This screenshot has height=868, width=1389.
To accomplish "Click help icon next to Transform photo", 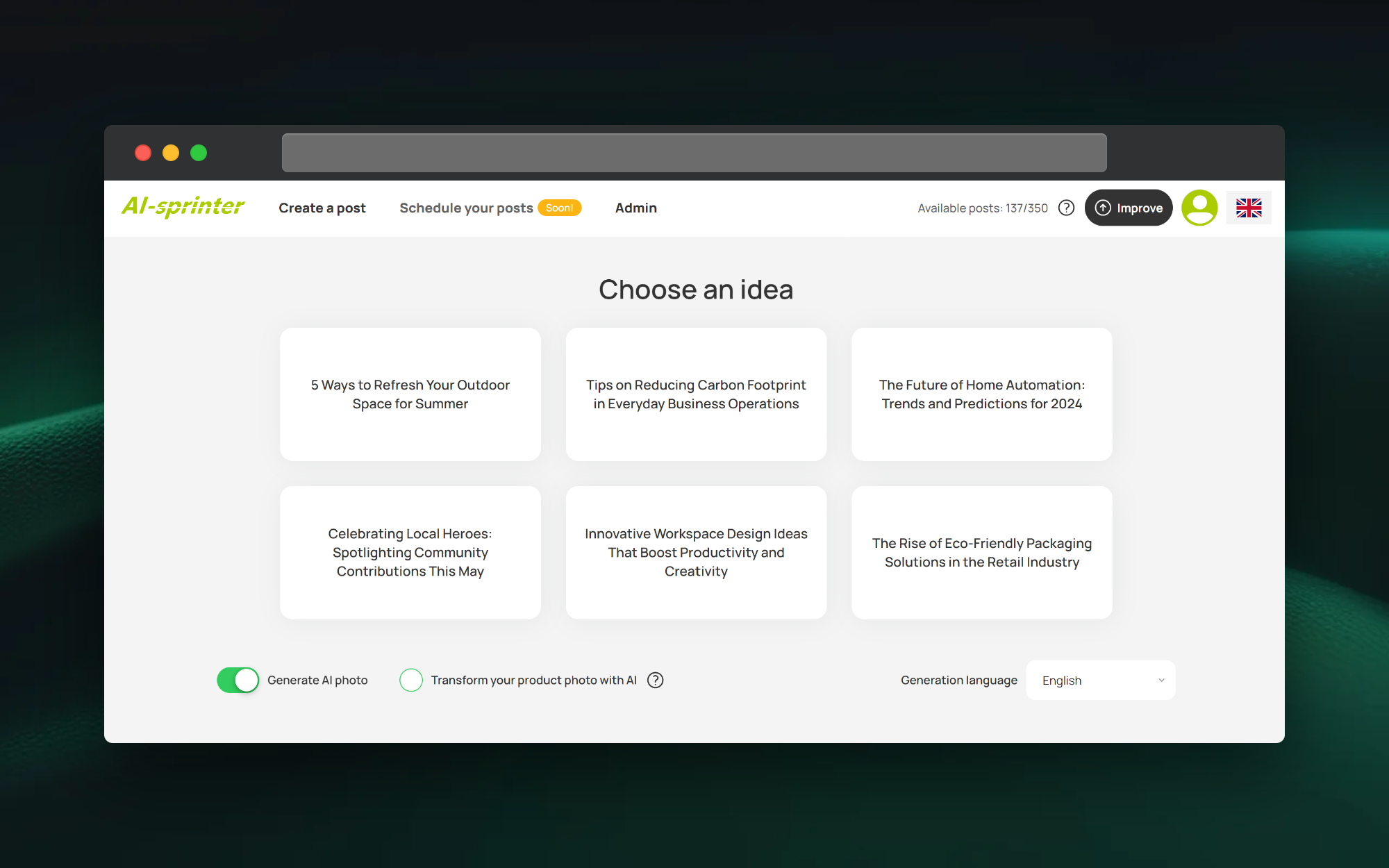I will 655,680.
